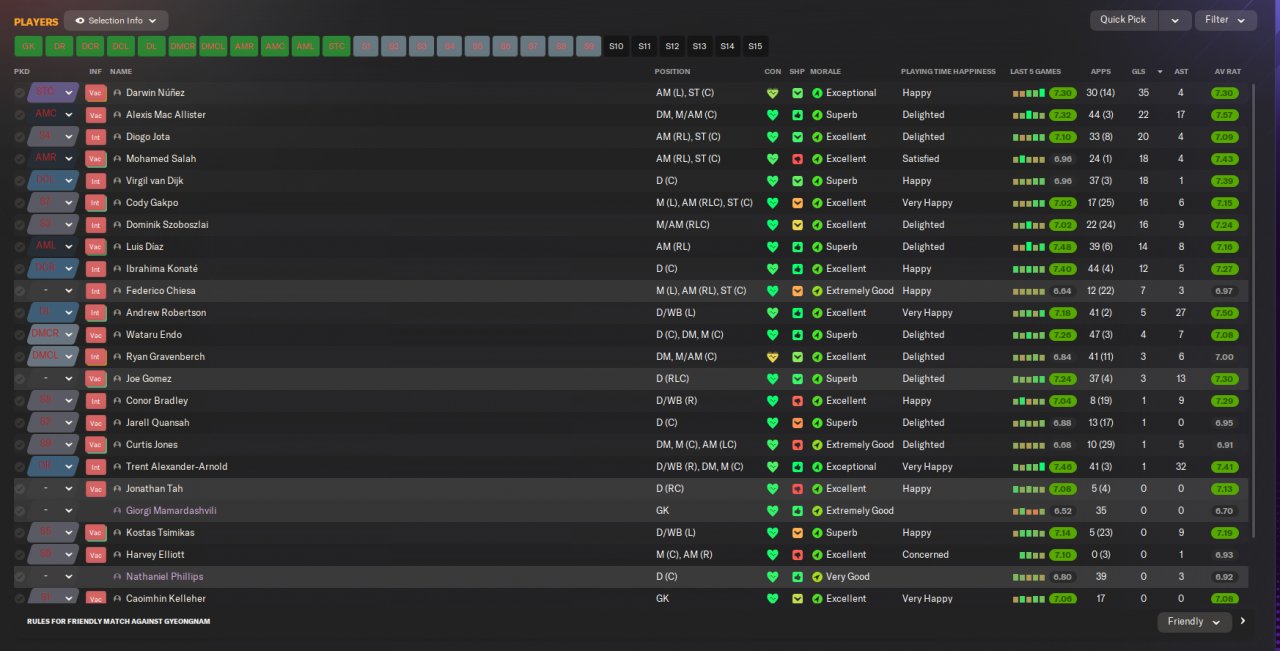Sort by the AV RAT column header
The width and height of the screenshot is (1280, 651).
[1227, 72]
